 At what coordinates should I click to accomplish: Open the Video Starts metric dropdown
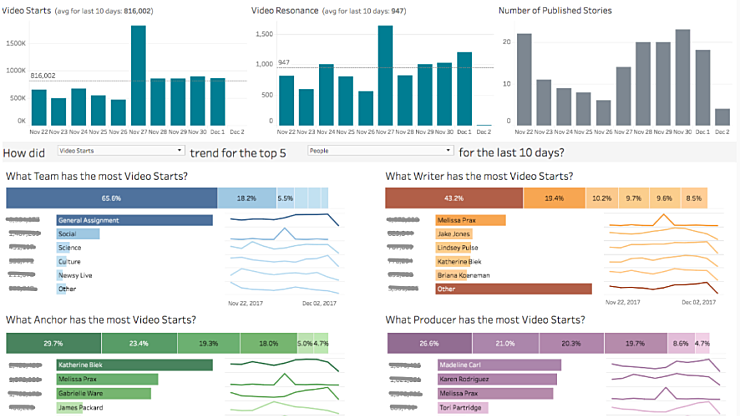coord(121,151)
